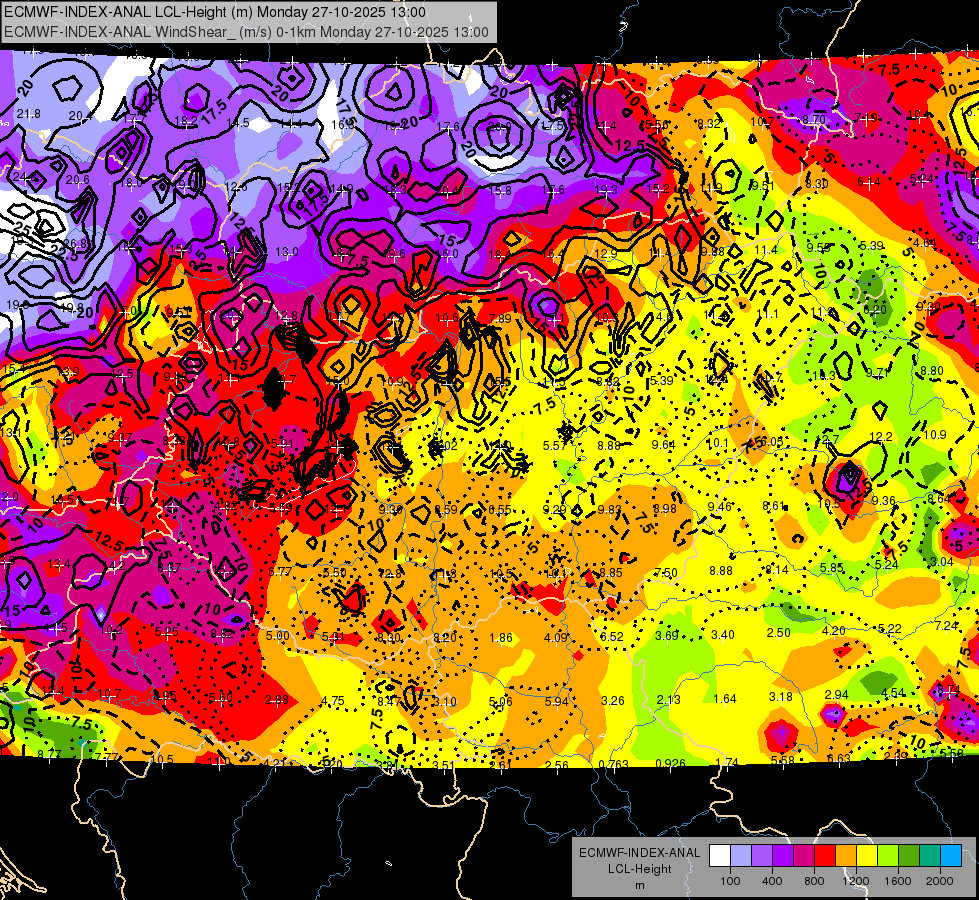Click the white legend swatch
The image size is (979, 900).
[720, 856]
